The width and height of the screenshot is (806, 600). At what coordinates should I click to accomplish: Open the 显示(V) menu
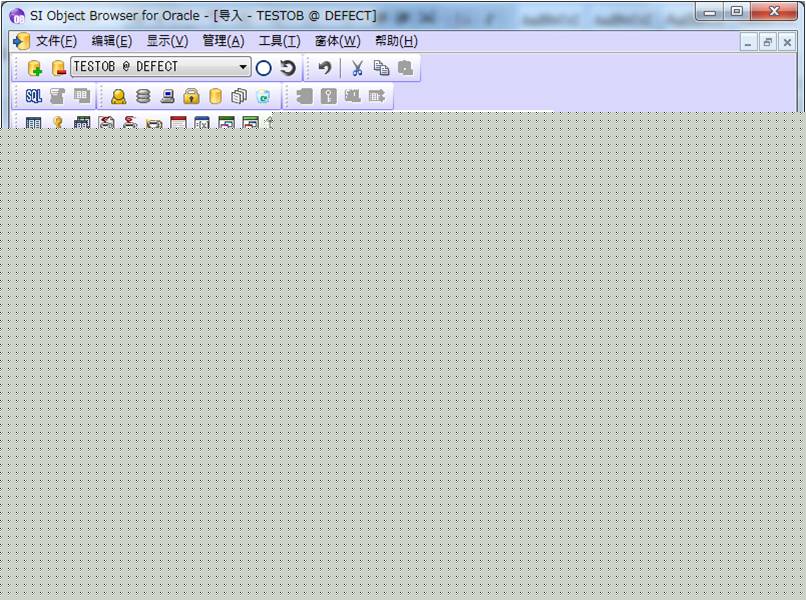click(x=168, y=41)
